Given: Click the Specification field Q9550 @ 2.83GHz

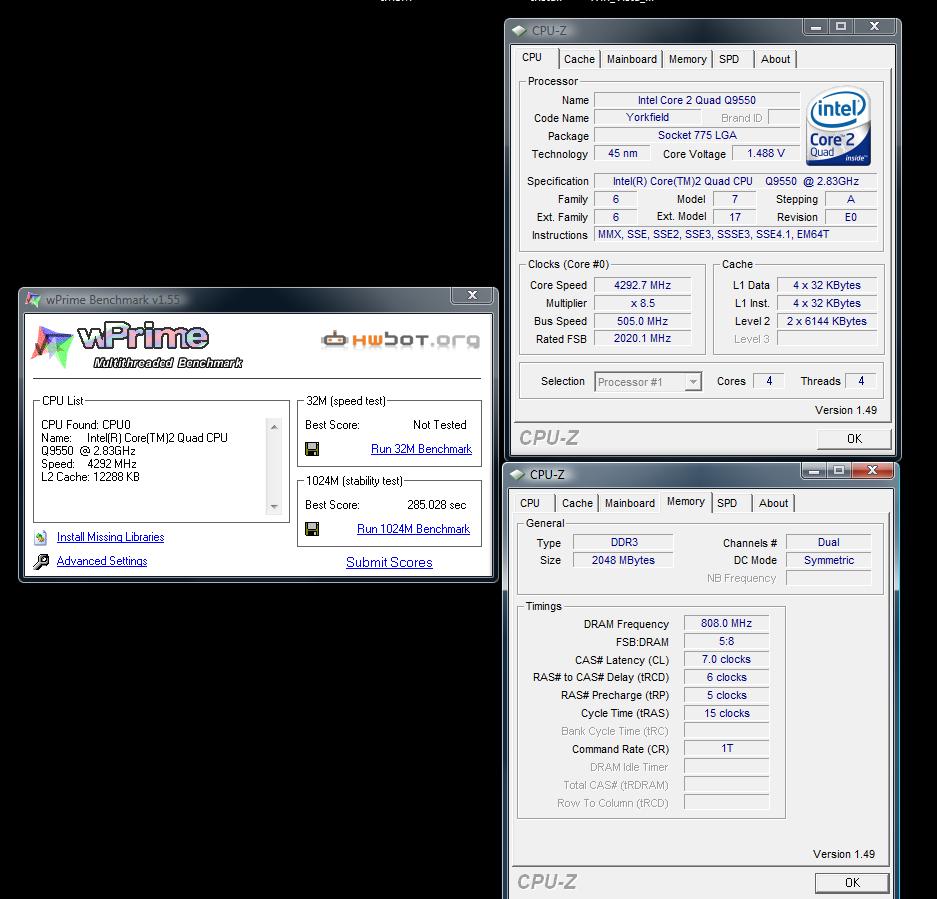Looking at the screenshot, I should click(736, 181).
